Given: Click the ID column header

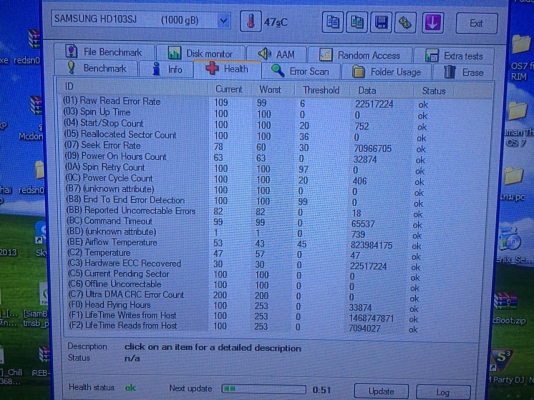Looking at the screenshot, I should [x=134, y=87].
